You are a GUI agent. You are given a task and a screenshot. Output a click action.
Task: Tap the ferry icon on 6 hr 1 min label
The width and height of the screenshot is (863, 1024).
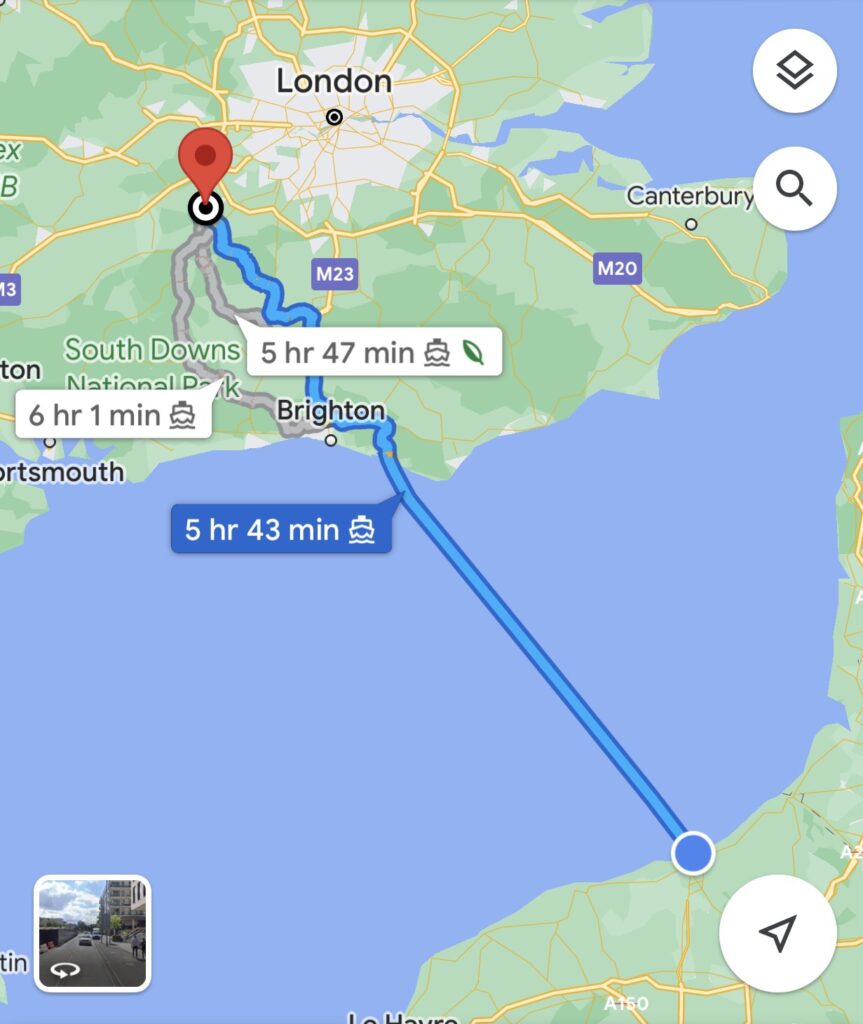[182, 415]
